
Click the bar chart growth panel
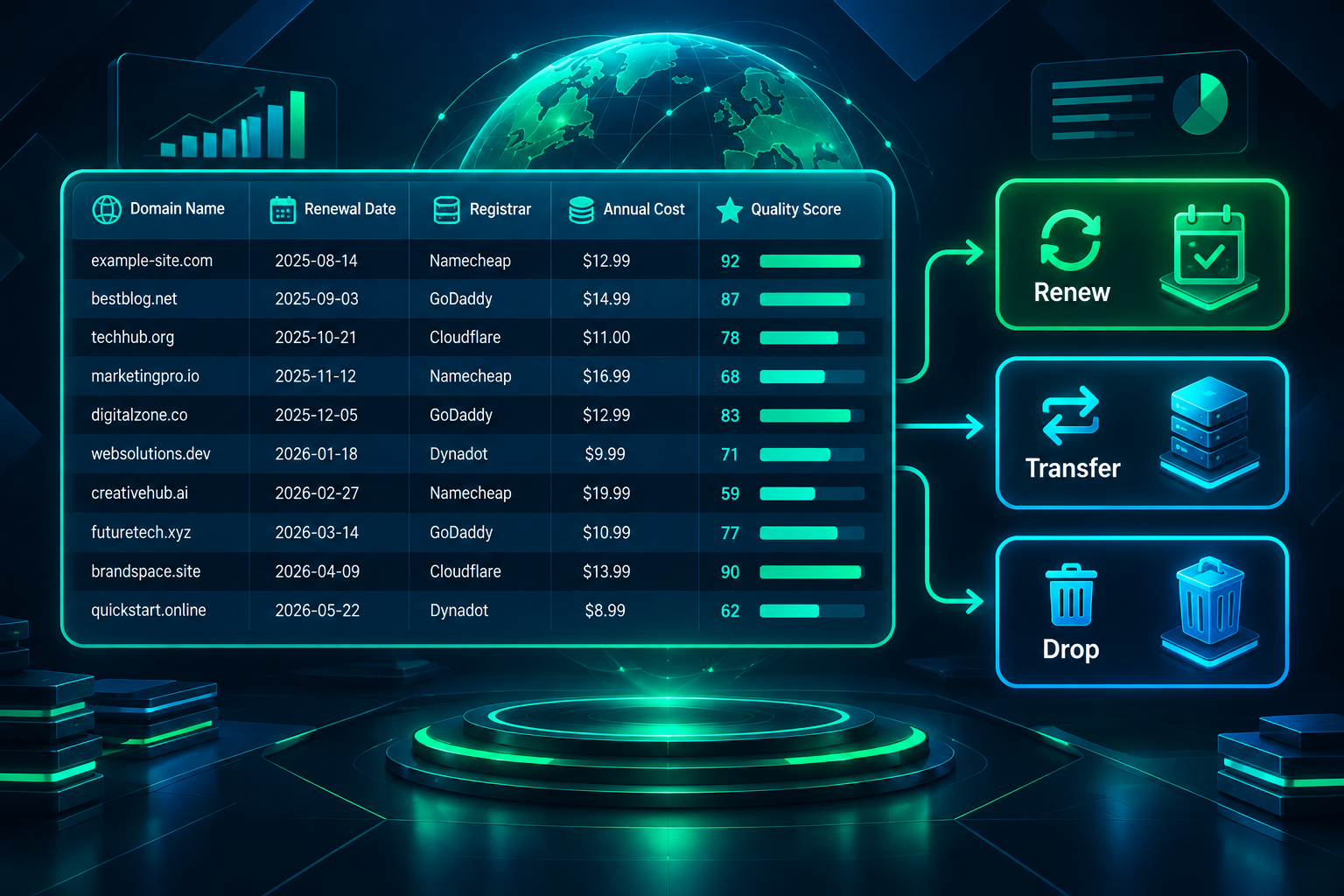click(x=227, y=112)
